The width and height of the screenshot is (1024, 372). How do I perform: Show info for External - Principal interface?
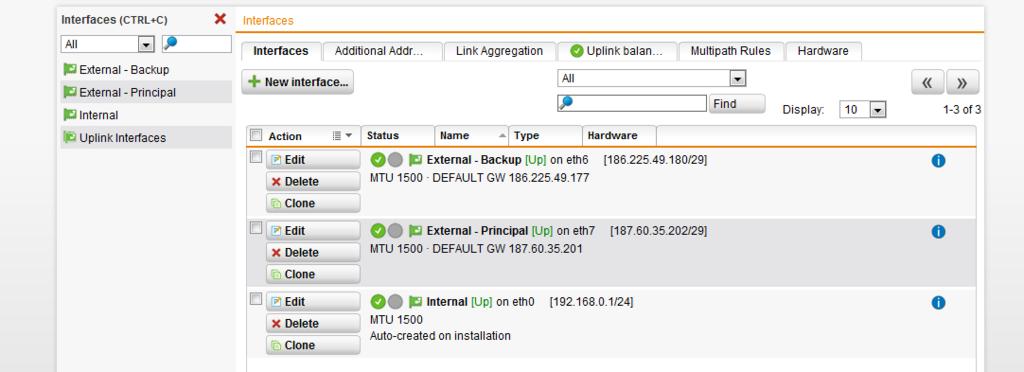(938, 232)
